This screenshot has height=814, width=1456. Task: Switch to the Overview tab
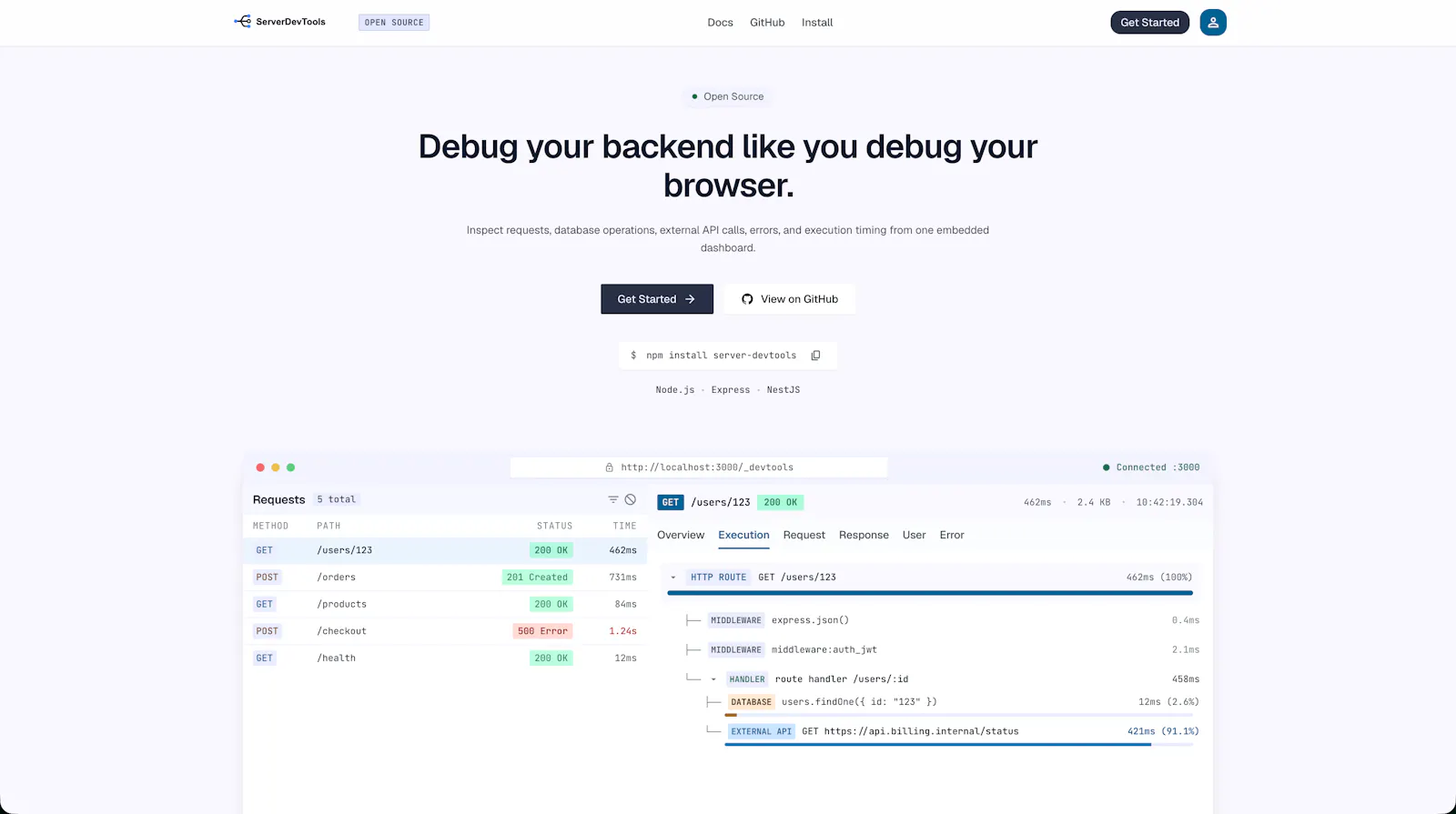(681, 535)
